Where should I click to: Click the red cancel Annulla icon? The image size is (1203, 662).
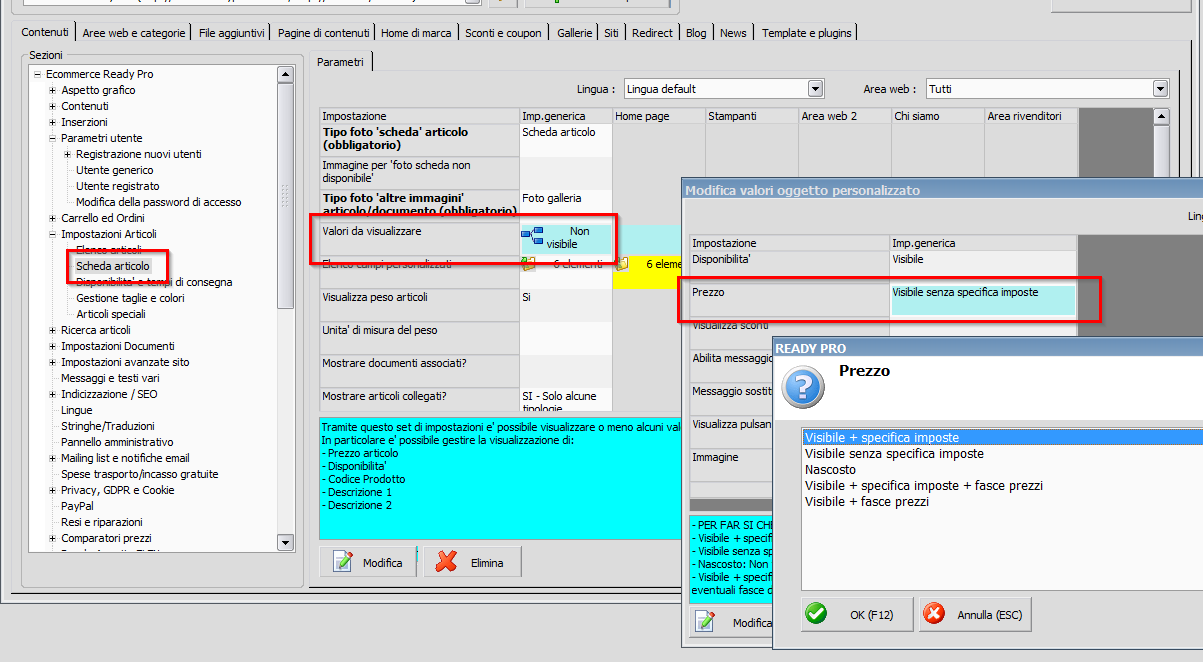point(933,614)
